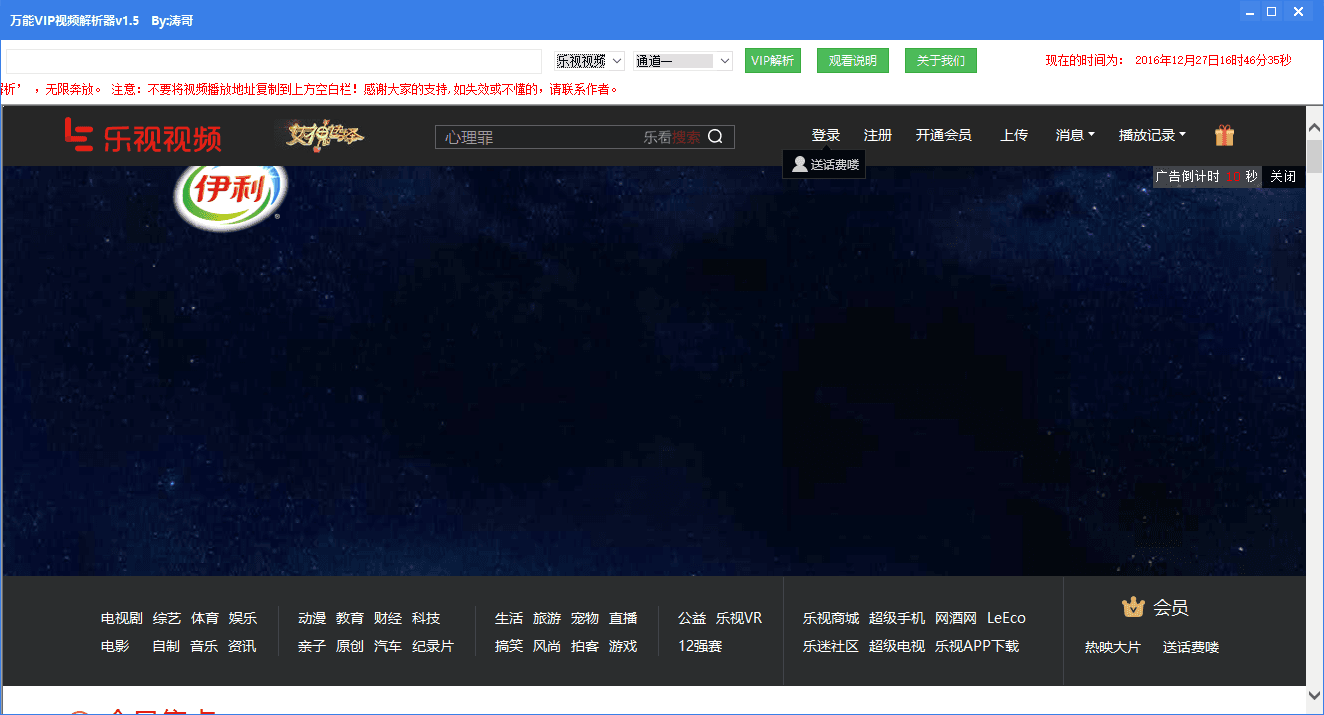This screenshot has height=715, width=1324.
Task: Open the 播放记录 history dropdown
Action: pos(1152,135)
